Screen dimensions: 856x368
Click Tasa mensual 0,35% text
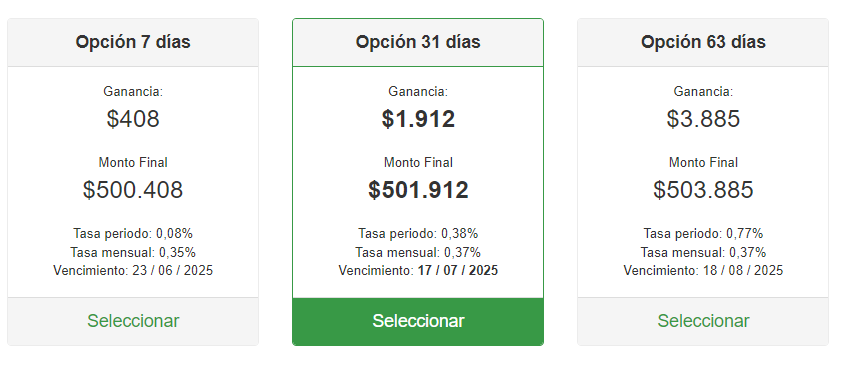(133, 252)
